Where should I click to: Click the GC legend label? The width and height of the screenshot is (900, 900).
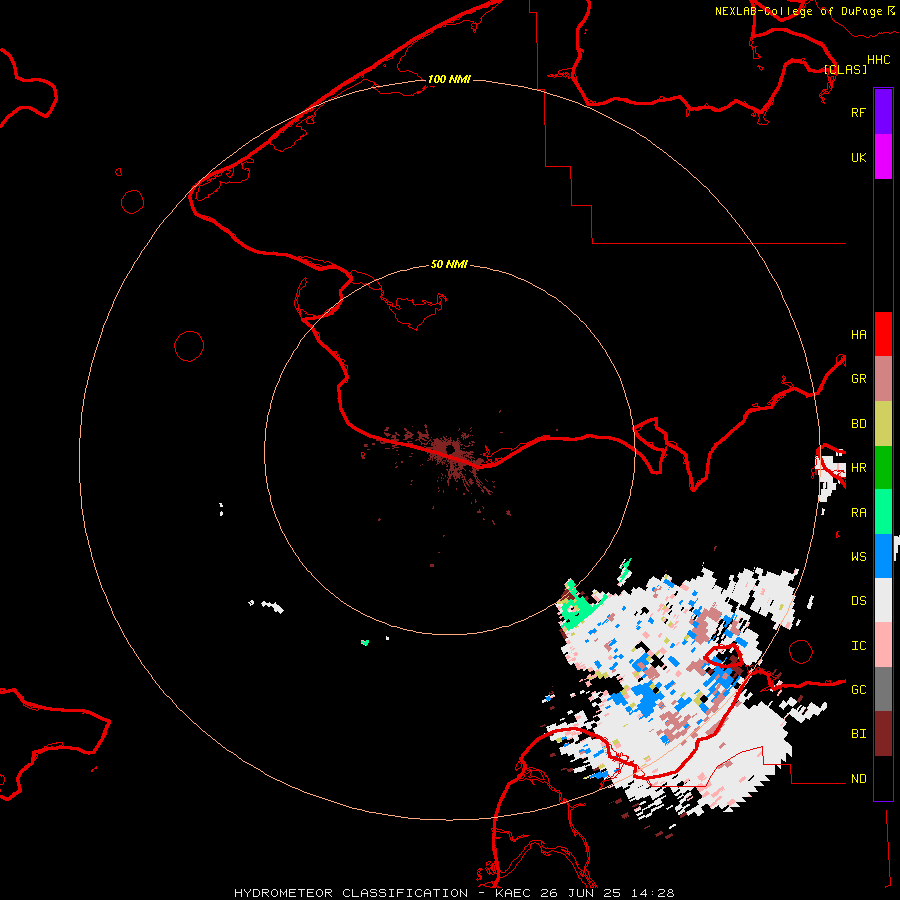tap(858, 690)
